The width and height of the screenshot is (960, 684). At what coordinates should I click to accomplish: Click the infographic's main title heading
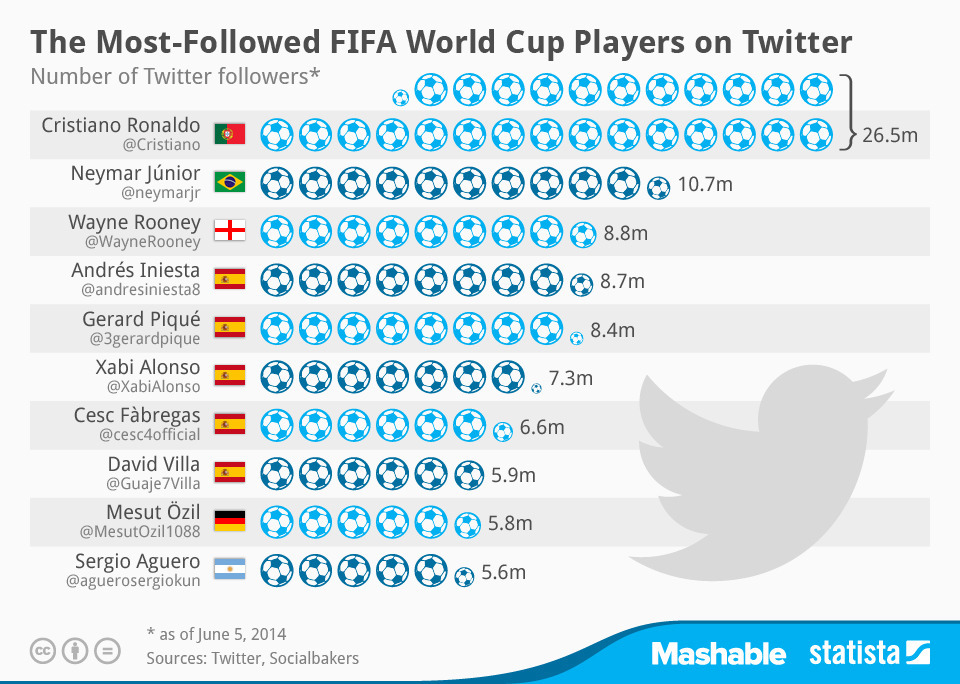[441, 42]
